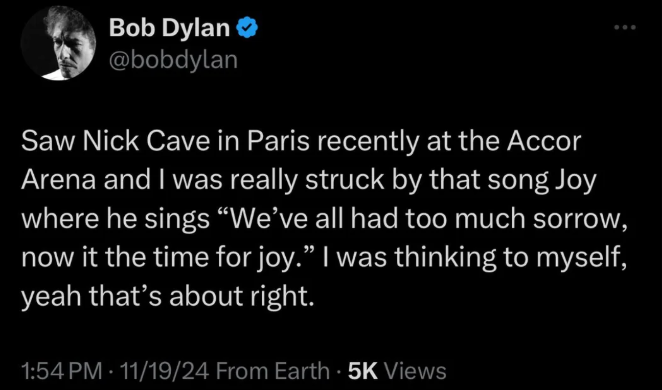Select the 11/19/24 post date
This screenshot has width=662, height=390.
click(x=166, y=371)
